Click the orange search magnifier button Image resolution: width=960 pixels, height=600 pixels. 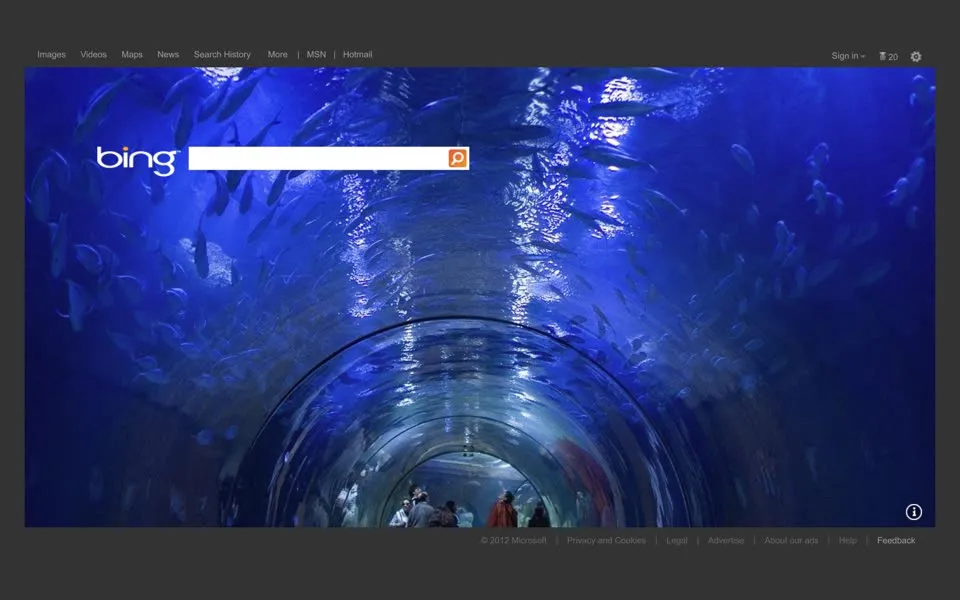click(457, 158)
